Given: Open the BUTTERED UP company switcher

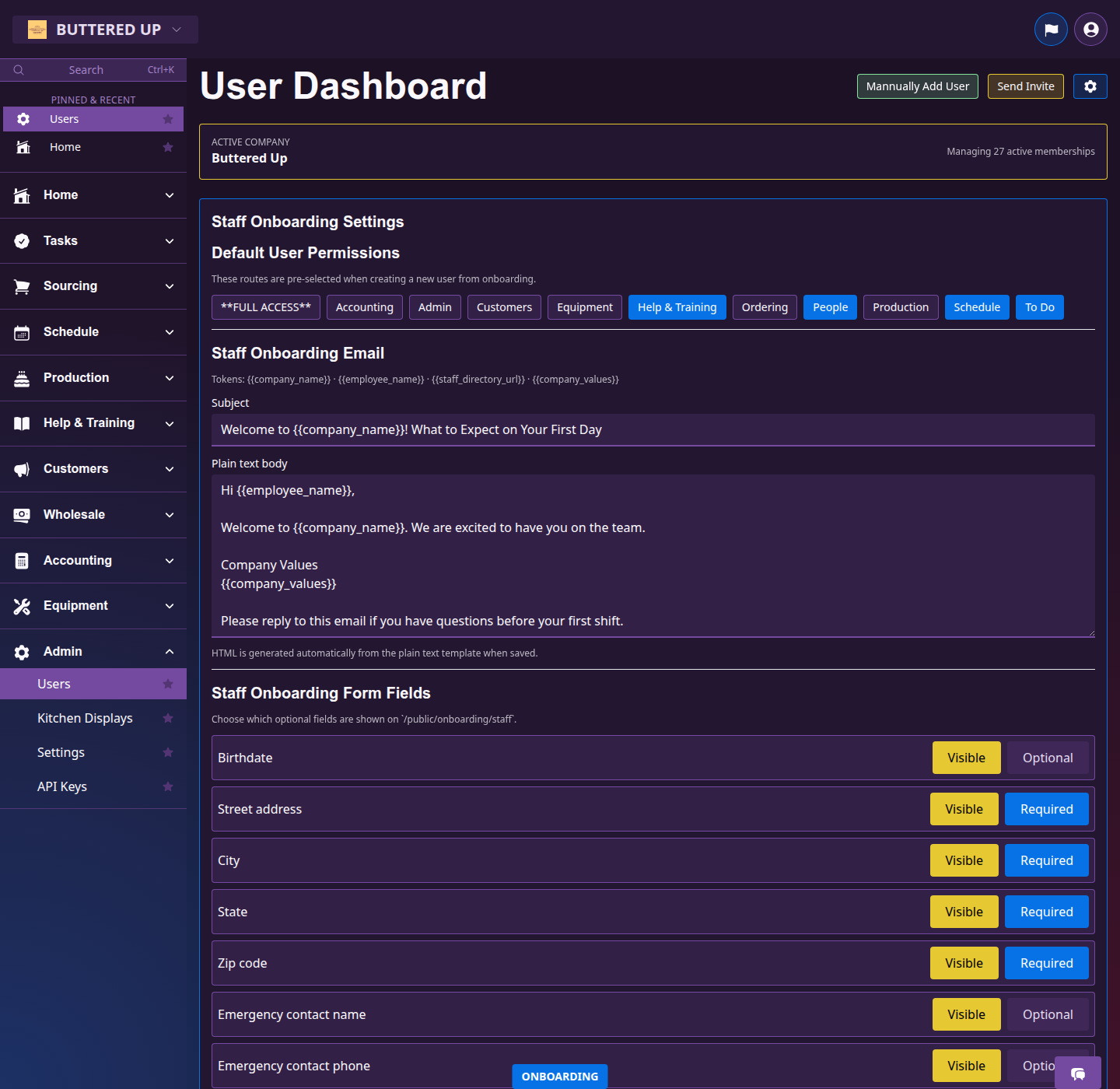Looking at the screenshot, I should pyautogui.click(x=105, y=29).
